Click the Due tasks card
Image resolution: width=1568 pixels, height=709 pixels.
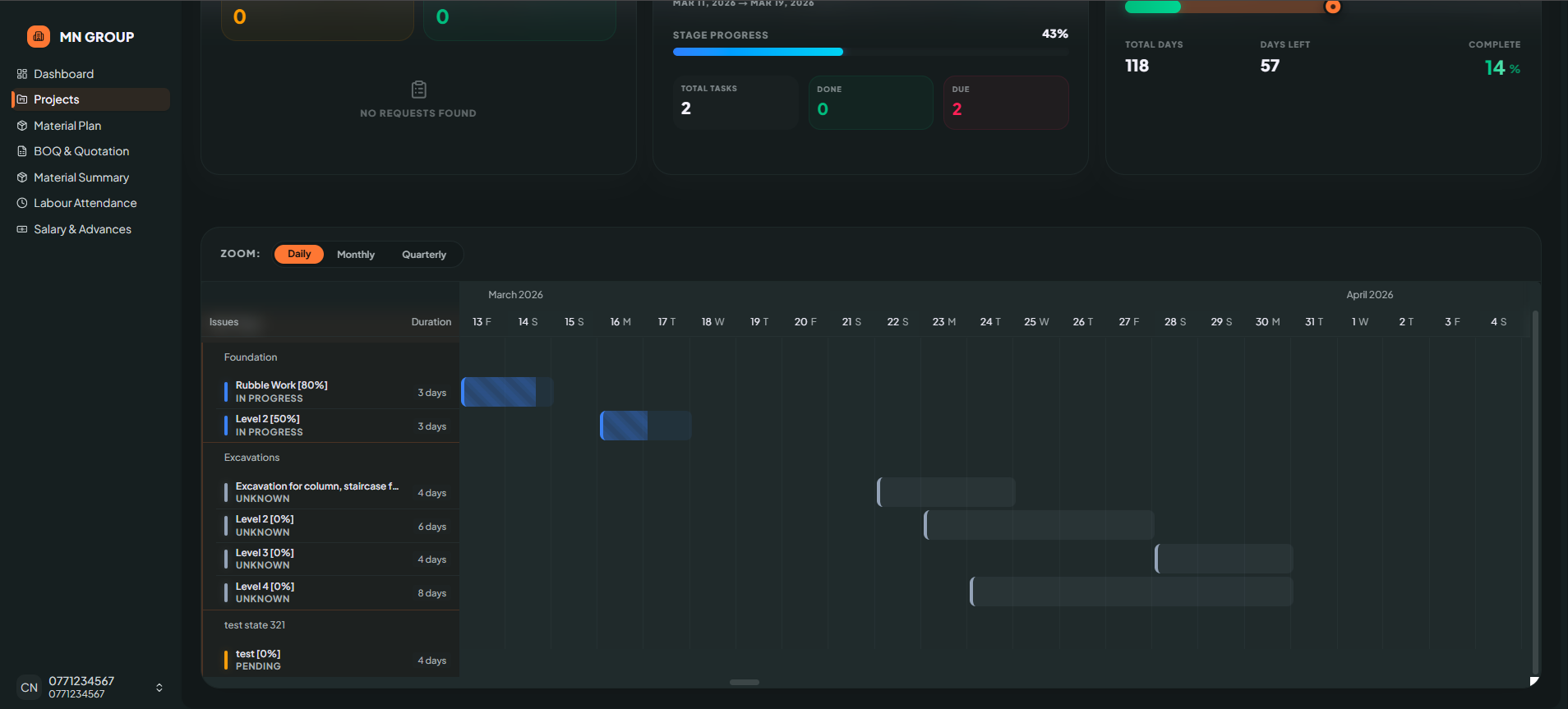(1007, 102)
